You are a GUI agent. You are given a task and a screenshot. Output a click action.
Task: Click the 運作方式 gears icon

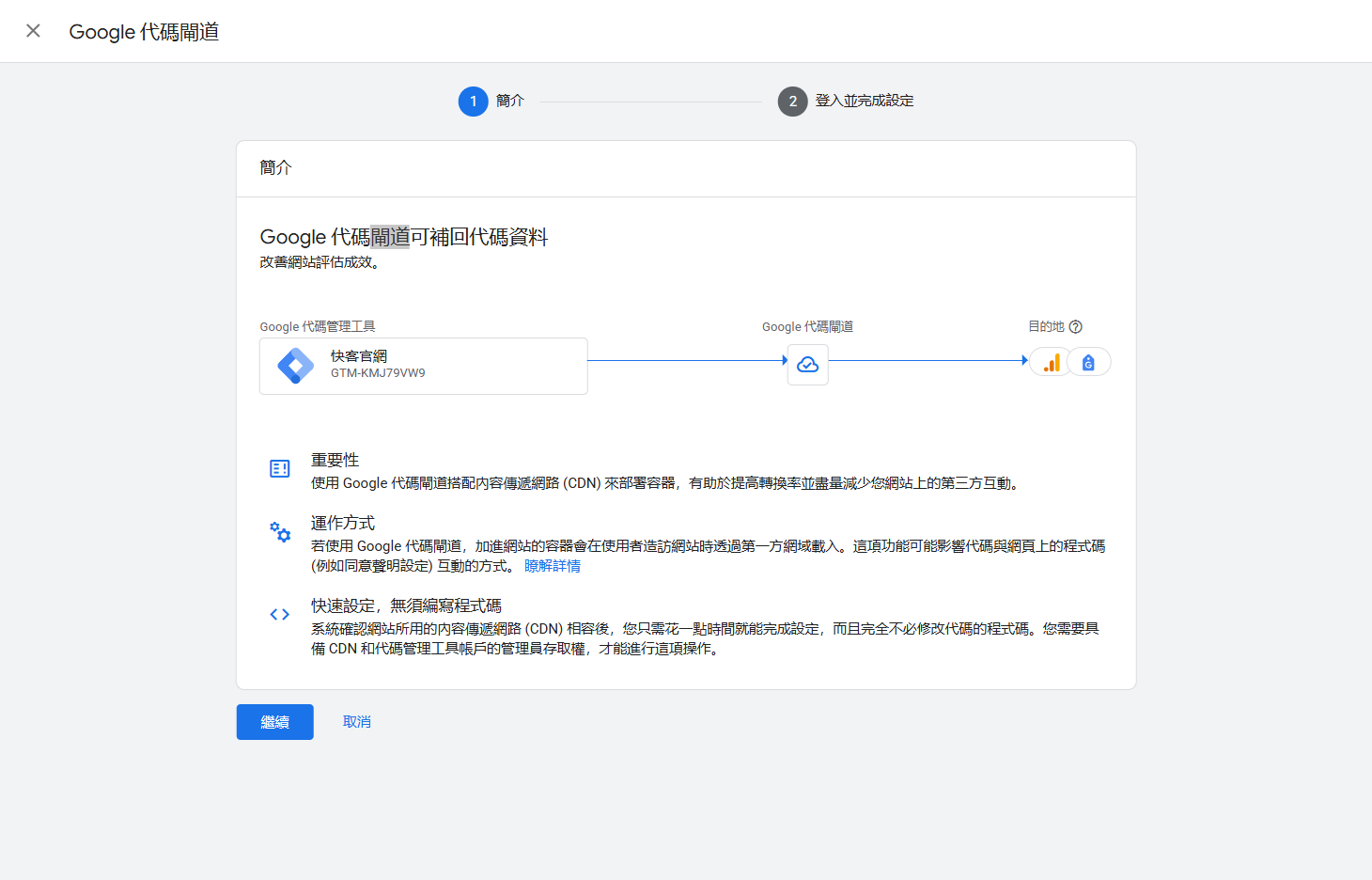click(280, 532)
